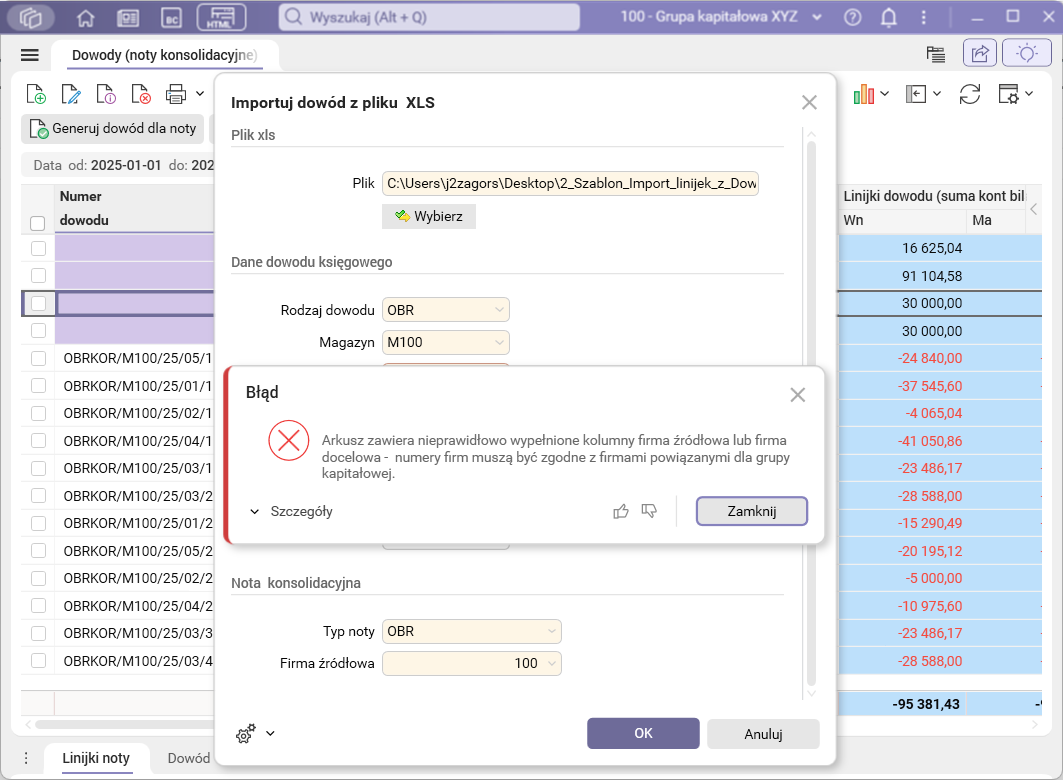Open the bottom tabs three-dot menu

[26, 758]
